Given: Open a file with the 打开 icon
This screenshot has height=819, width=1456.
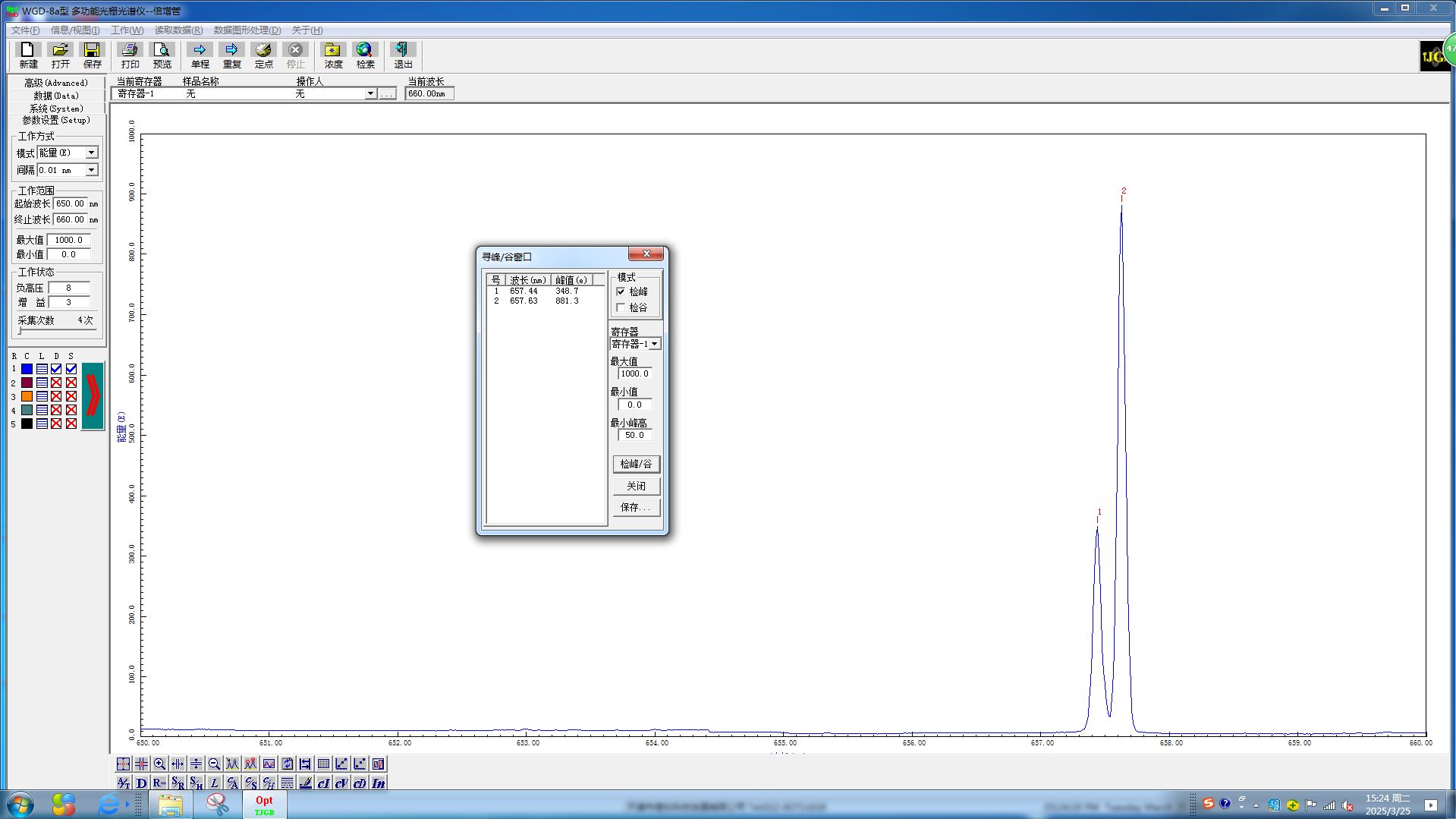Looking at the screenshot, I should (60, 55).
